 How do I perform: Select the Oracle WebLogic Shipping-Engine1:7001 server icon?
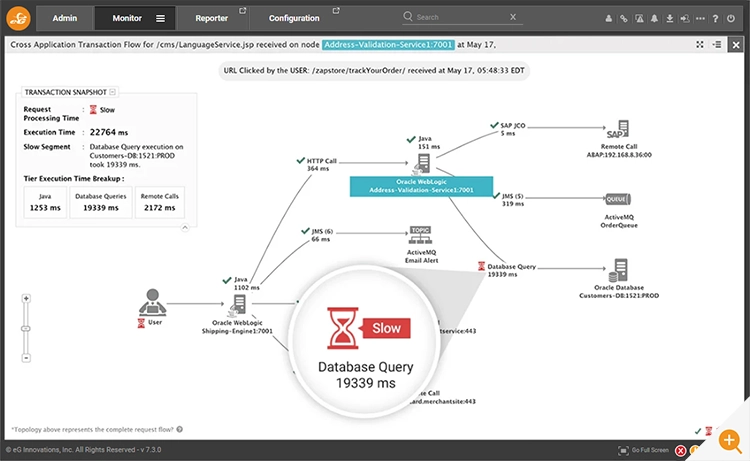238,306
